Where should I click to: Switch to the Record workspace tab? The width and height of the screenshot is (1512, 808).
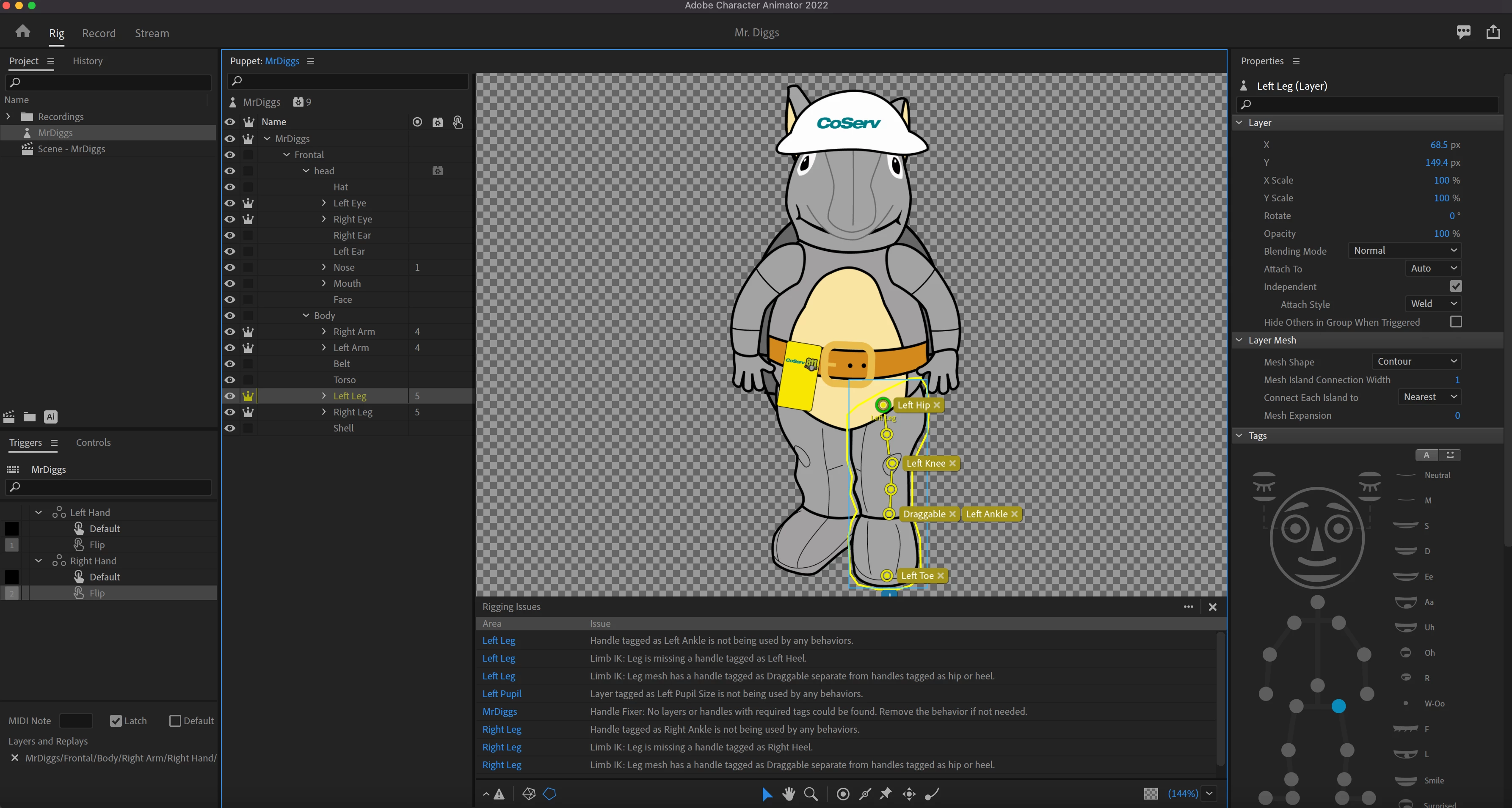99,33
